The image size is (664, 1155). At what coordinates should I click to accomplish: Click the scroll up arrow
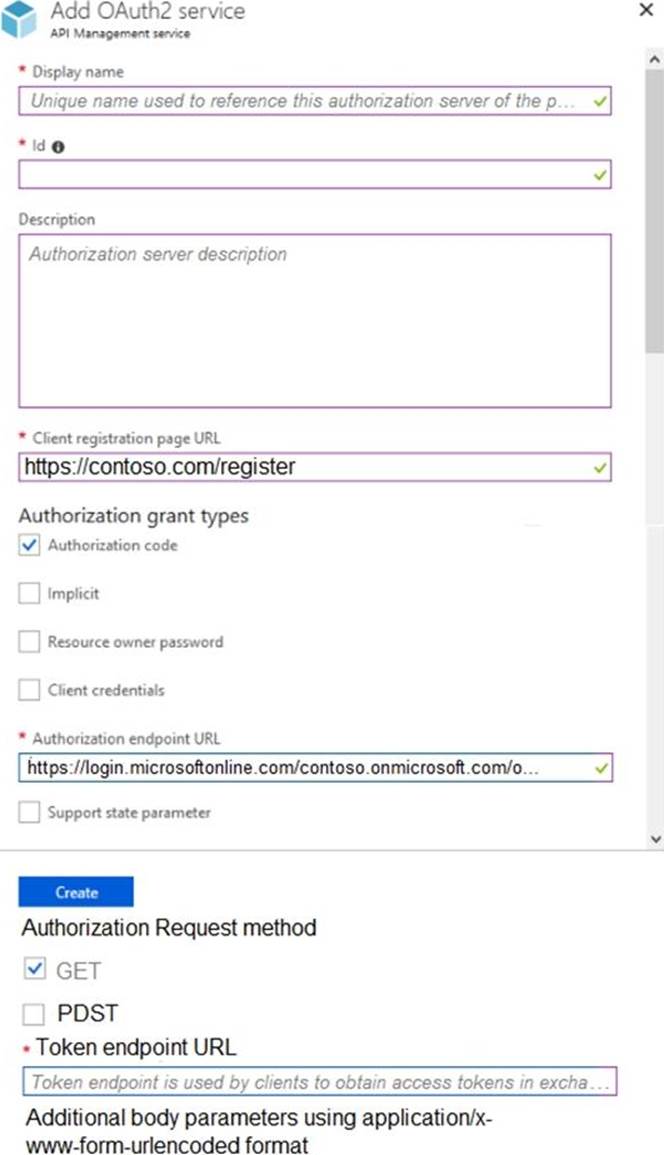(x=655, y=59)
